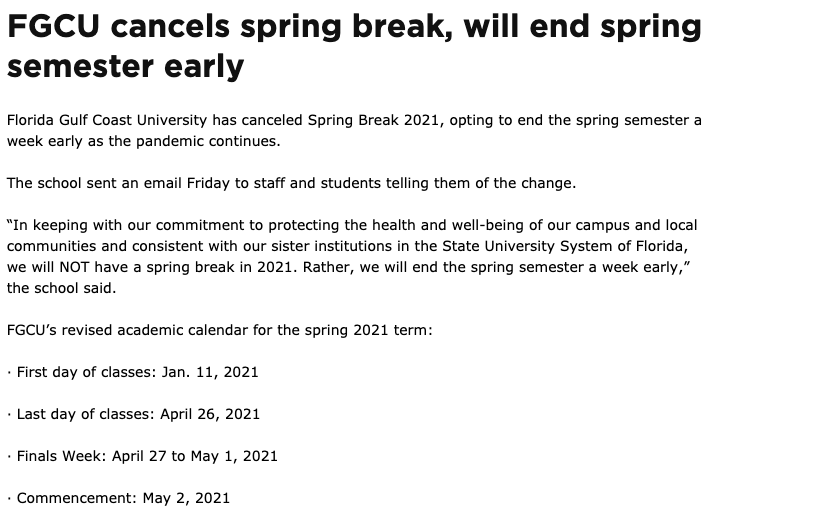Viewport: 837px width, 525px height.
Task: Click "State University System of Florida" text
Action: tap(565, 246)
